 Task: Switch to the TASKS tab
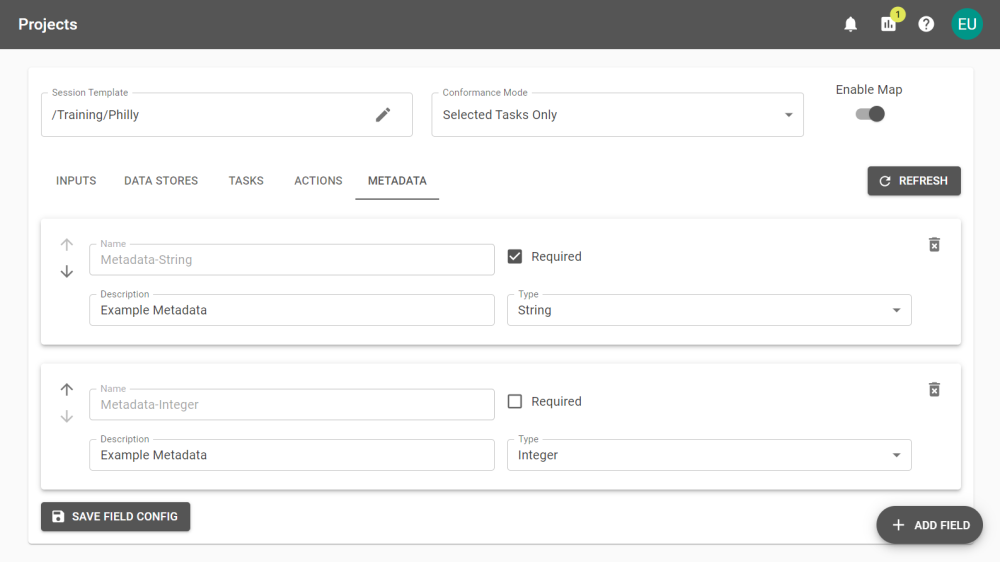[246, 181]
